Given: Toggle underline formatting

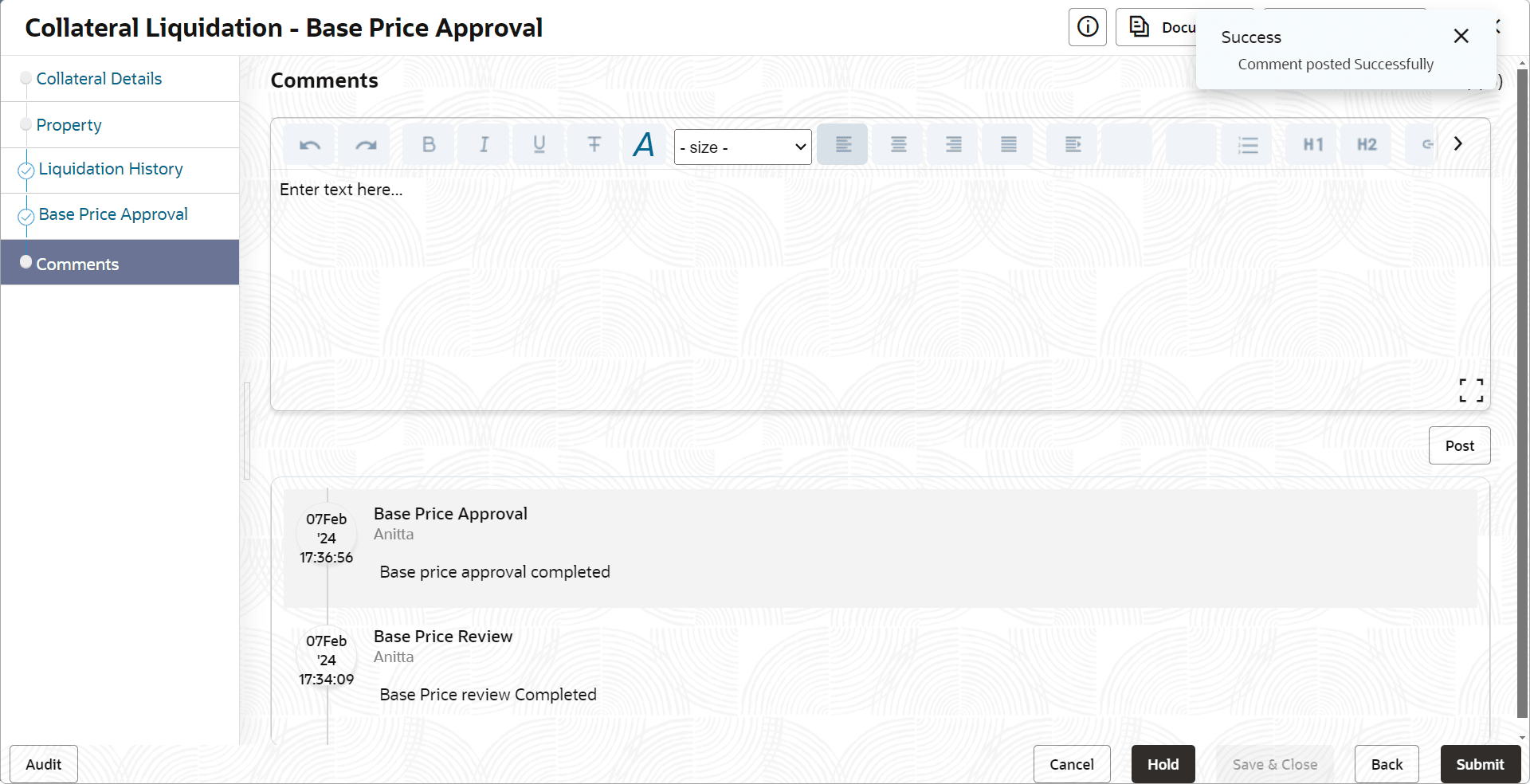Looking at the screenshot, I should point(539,144).
